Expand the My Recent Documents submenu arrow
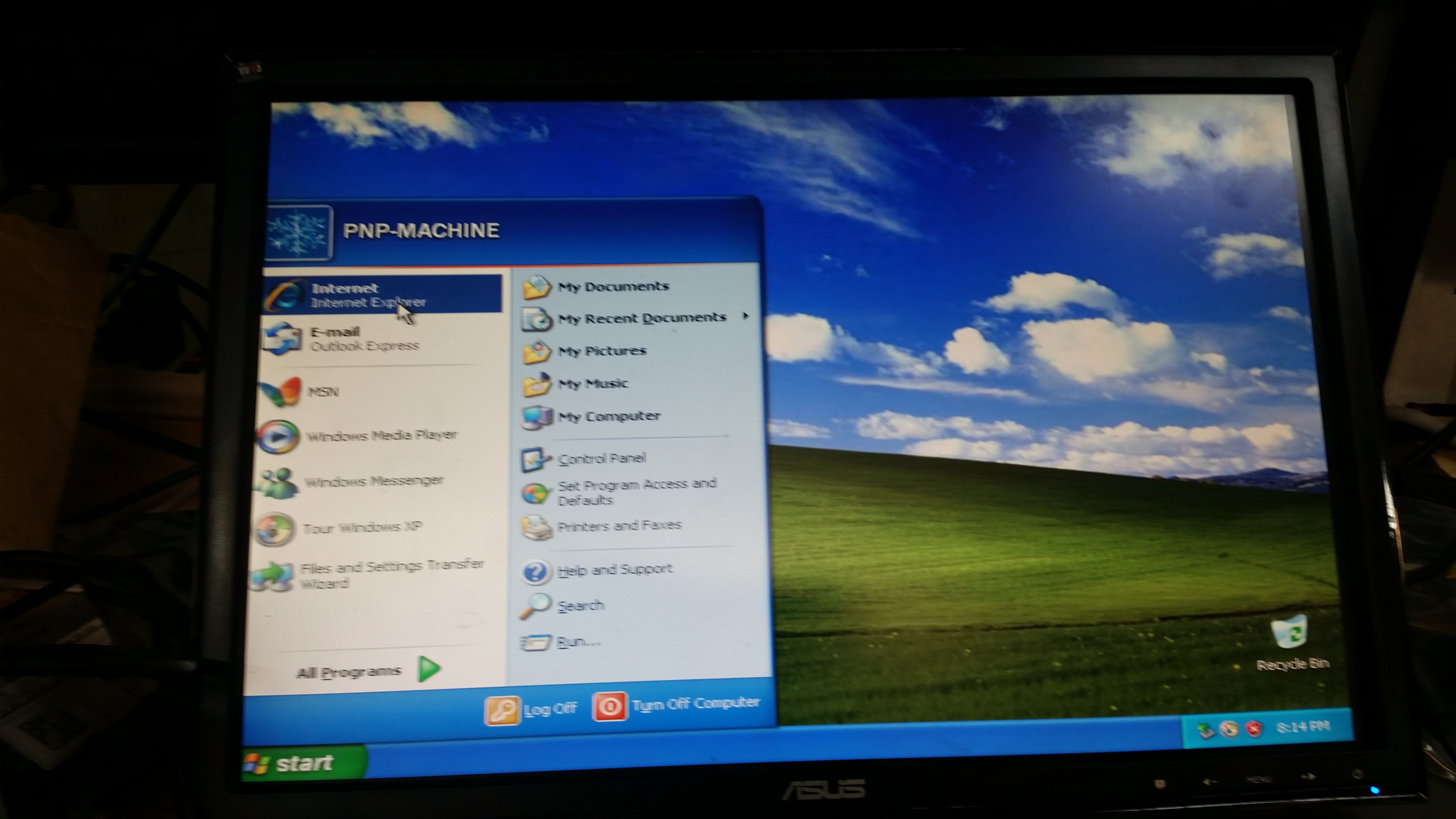The image size is (1456, 819). (x=746, y=316)
